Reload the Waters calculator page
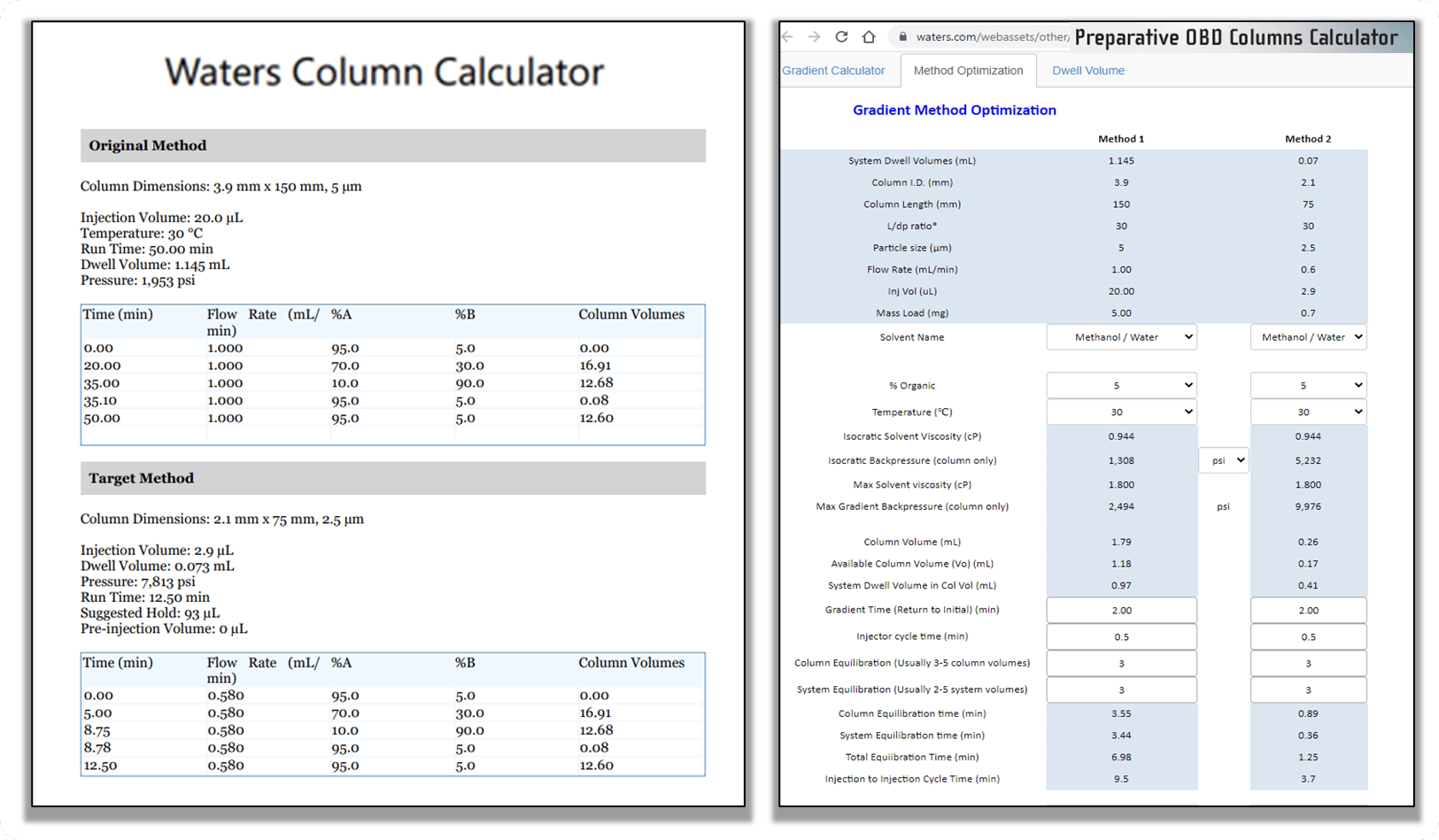Screen dimensions: 1439x840 (841, 37)
